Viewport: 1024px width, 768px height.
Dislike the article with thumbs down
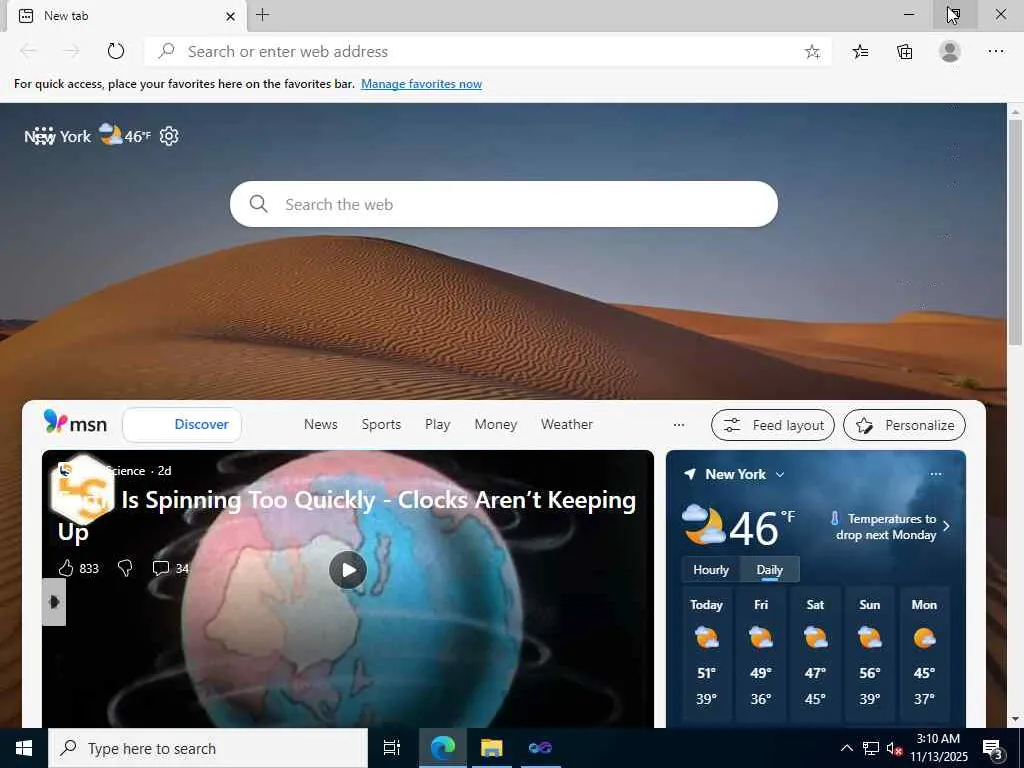click(x=125, y=568)
